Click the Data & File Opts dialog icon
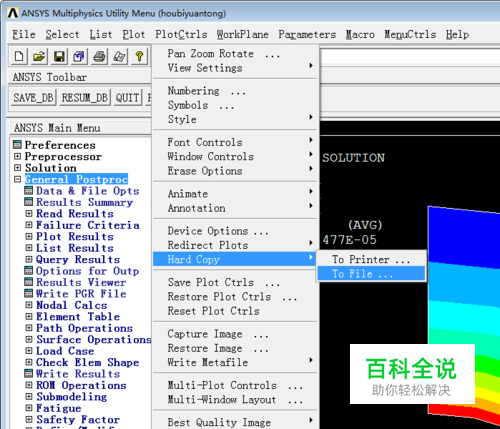Viewport: 500px width, 429px height. point(29,190)
